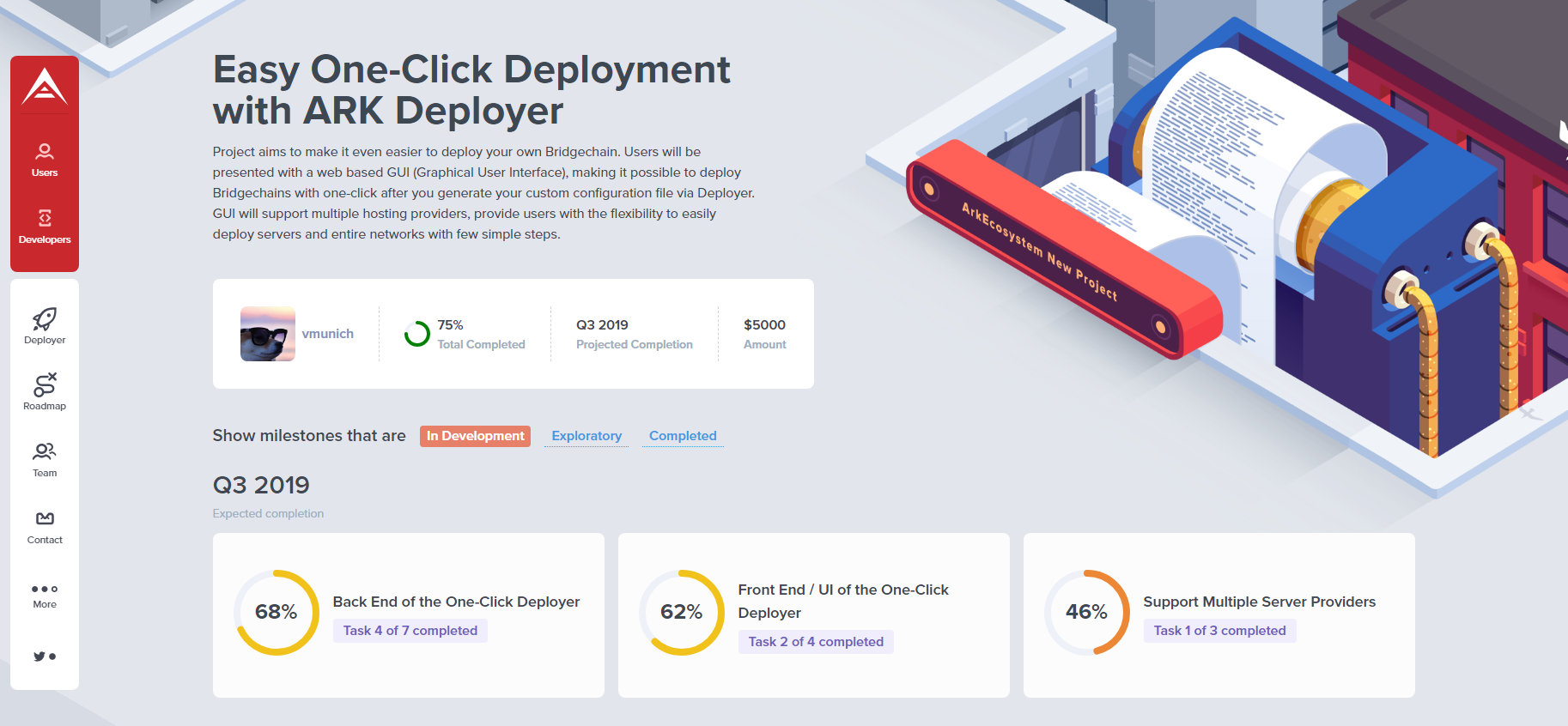Open the Contact page

(x=45, y=527)
